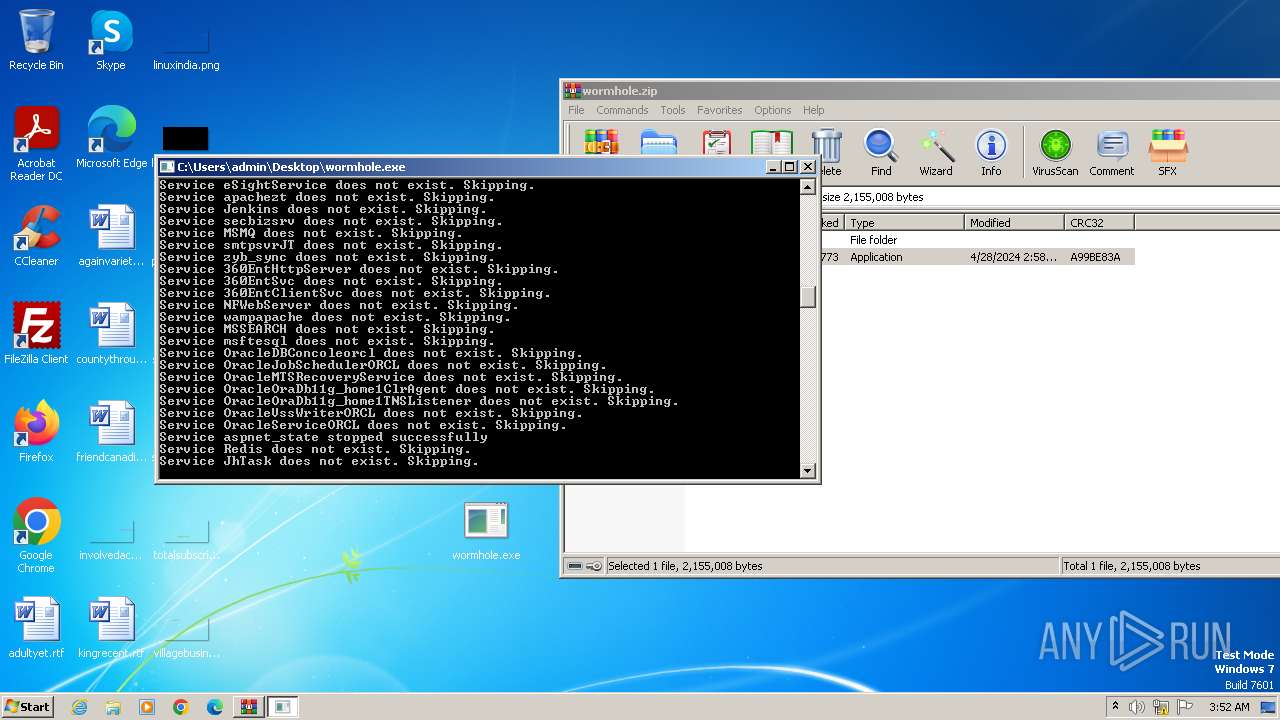This screenshot has height=720, width=1280.
Task: Click the Start button
Action: tap(28, 706)
